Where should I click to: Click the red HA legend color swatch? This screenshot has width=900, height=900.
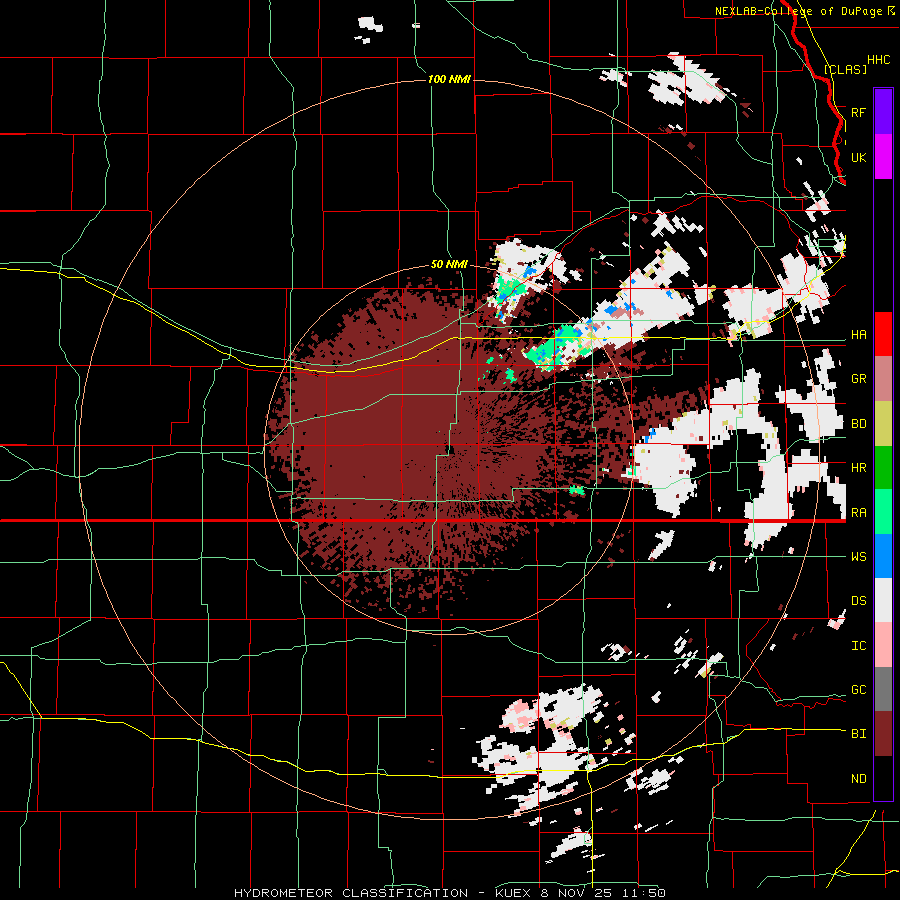click(x=883, y=334)
